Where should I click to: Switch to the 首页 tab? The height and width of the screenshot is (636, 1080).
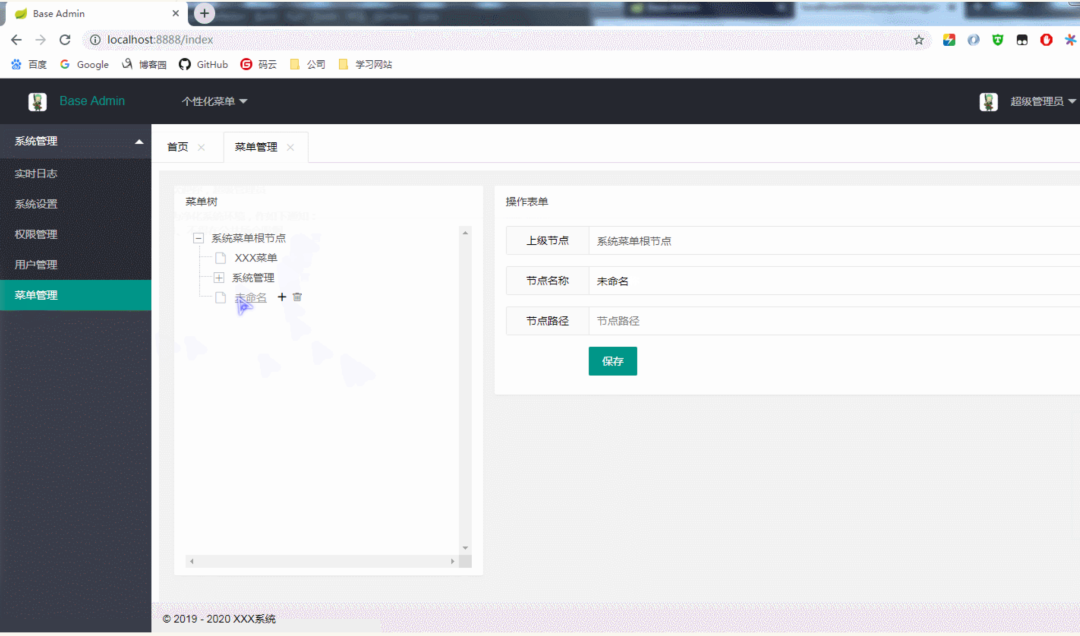(x=176, y=146)
